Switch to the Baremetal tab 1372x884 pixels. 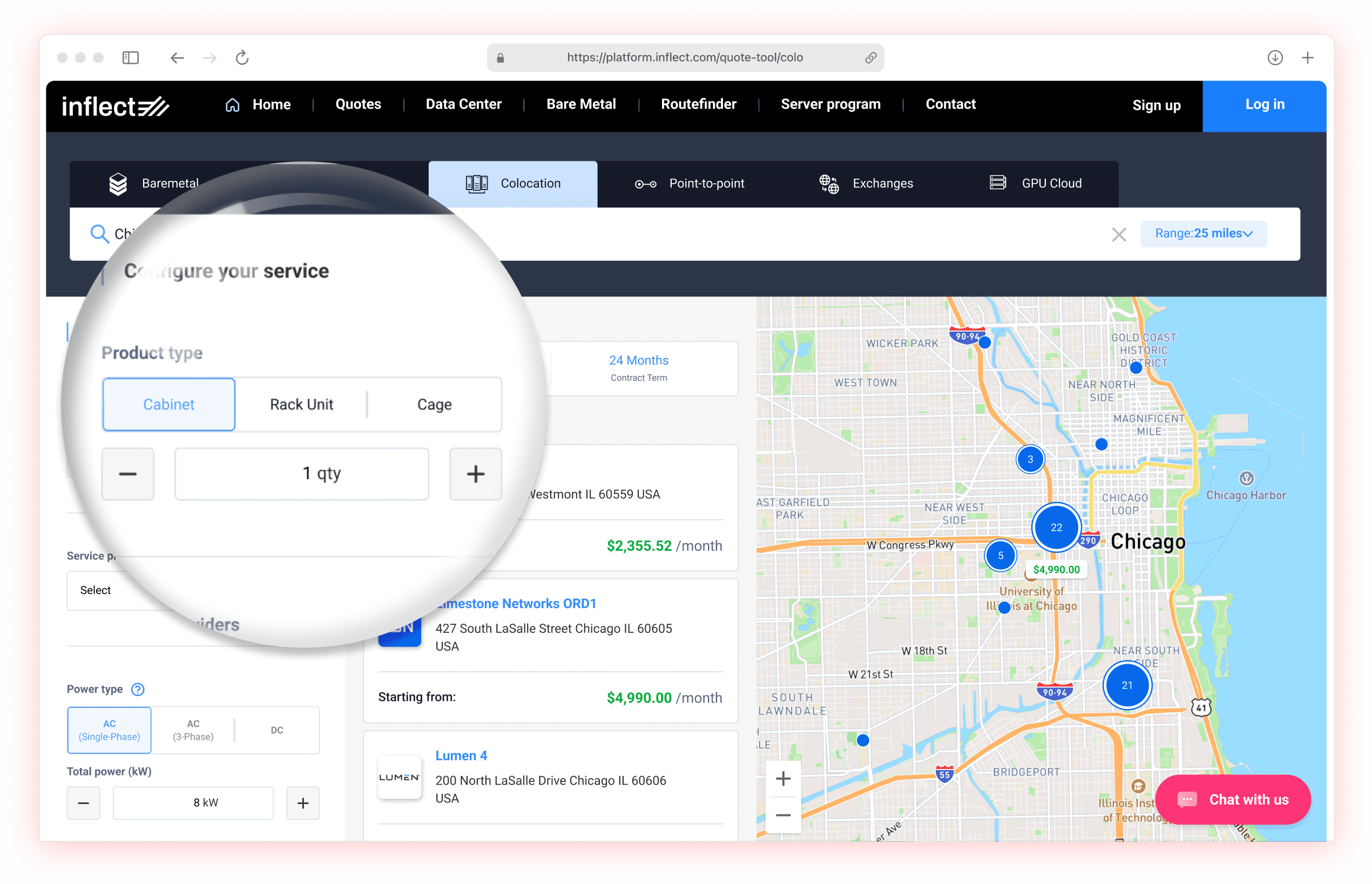154,184
